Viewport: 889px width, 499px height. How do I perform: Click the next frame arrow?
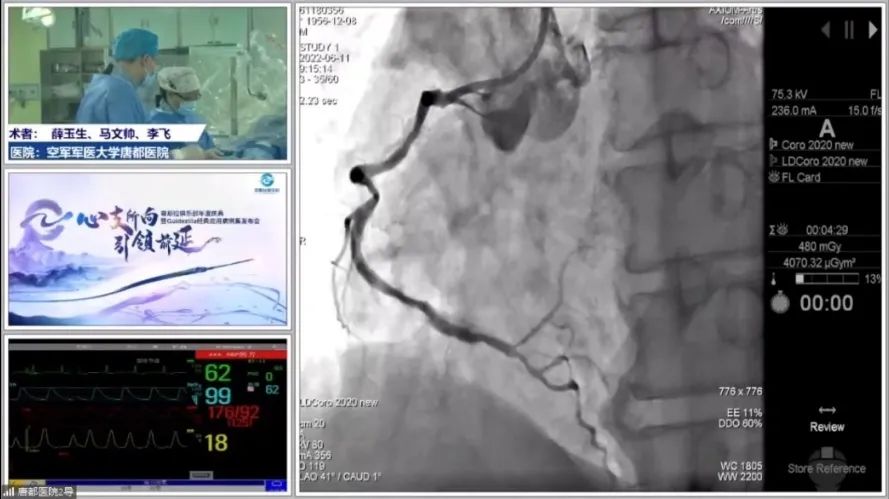[871, 30]
